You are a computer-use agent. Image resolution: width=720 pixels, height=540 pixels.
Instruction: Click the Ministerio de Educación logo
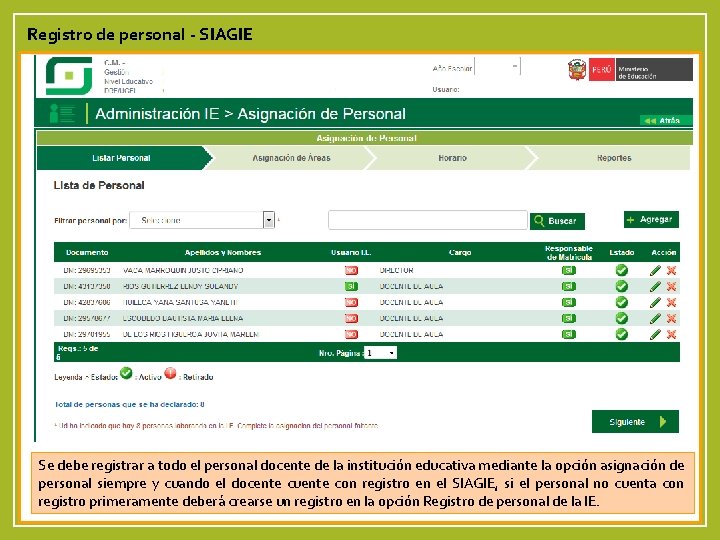click(x=654, y=70)
